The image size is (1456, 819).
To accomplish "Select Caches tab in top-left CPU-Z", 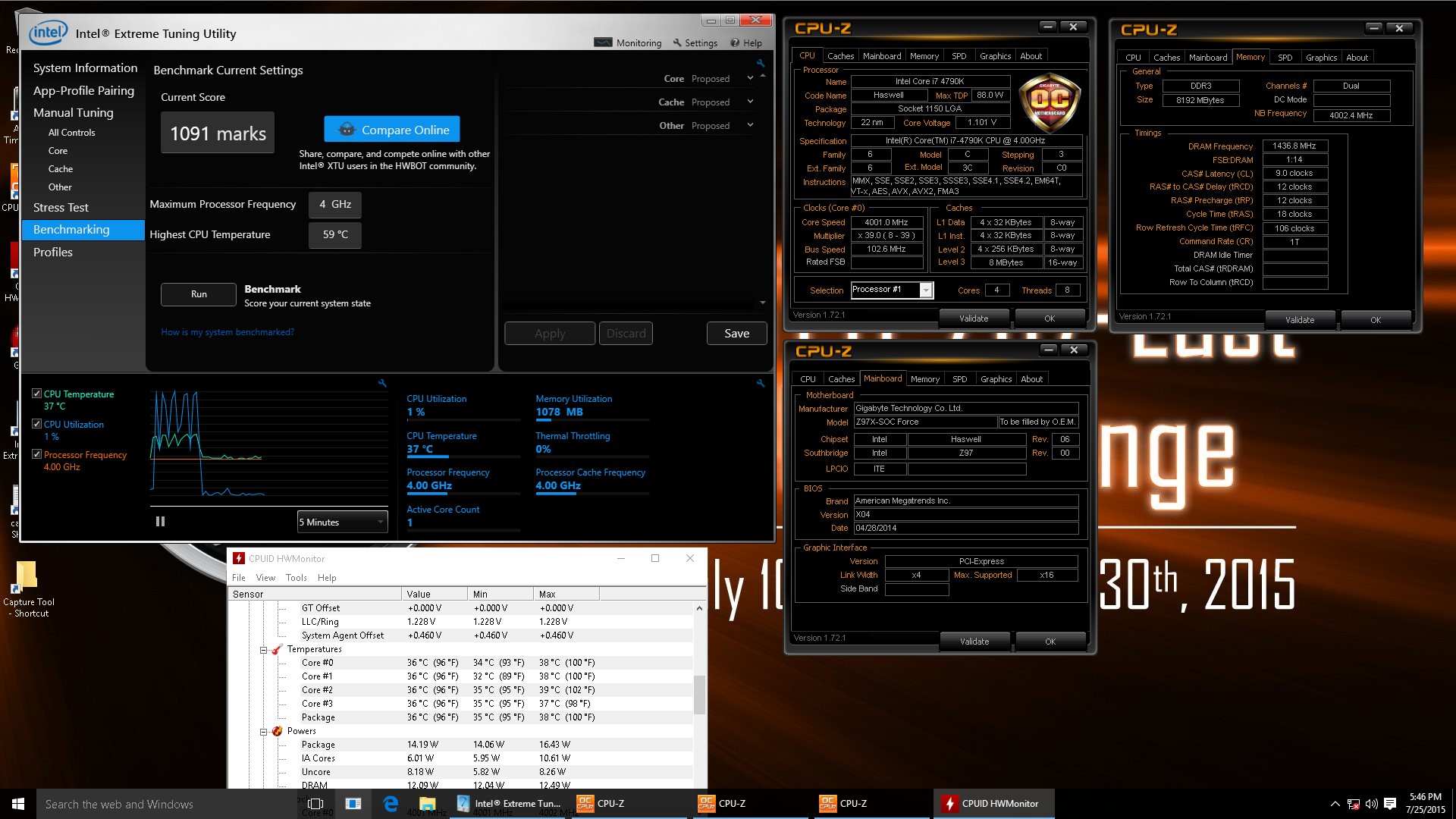I will pos(840,56).
